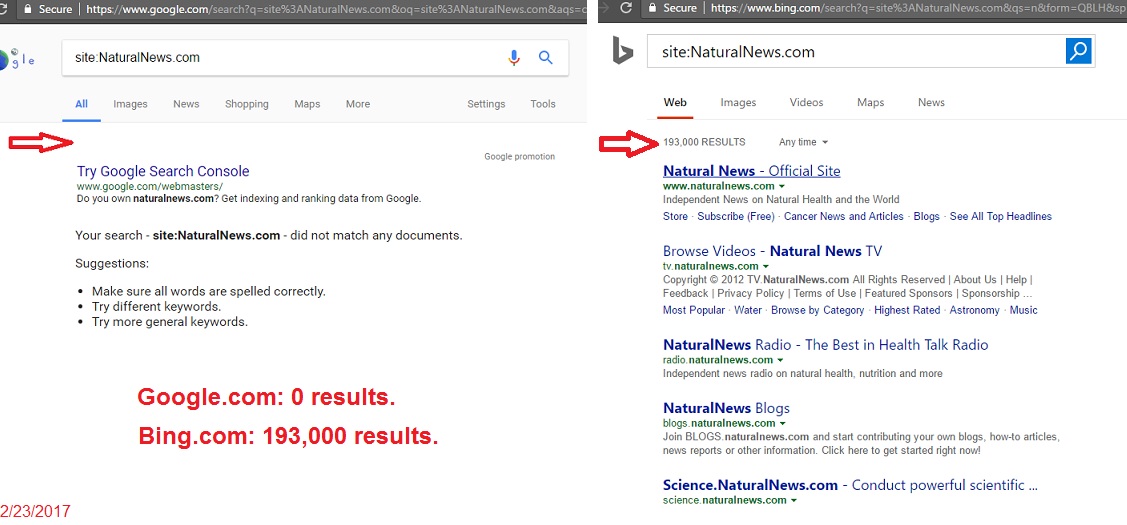Image resolution: width=1127 pixels, height=525 pixels.
Task: Expand the arrow beside blogs.naturalnews.com
Action: pyautogui.click(x=782, y=424)
